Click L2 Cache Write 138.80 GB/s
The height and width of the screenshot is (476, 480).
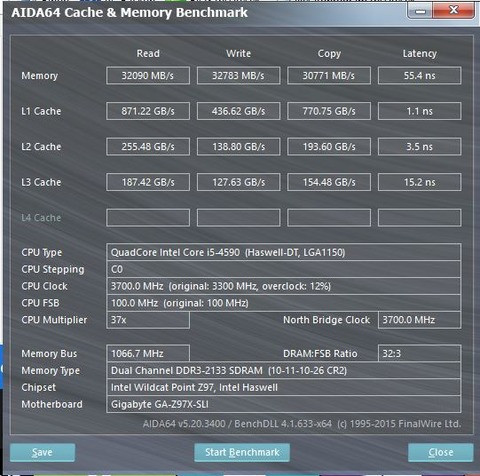(x=238, y=147)
